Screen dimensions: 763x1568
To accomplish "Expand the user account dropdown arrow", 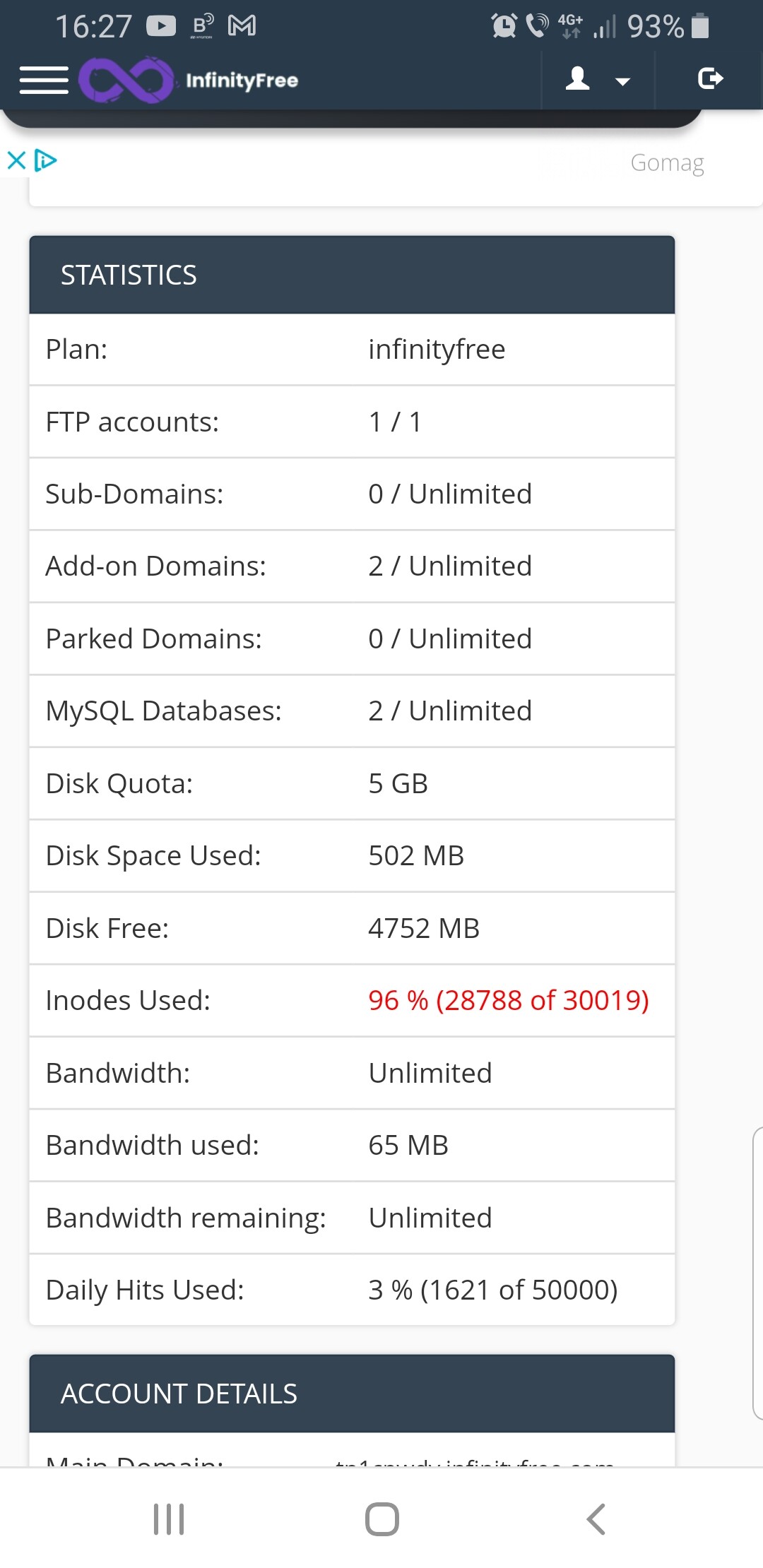I will [622, 81].
